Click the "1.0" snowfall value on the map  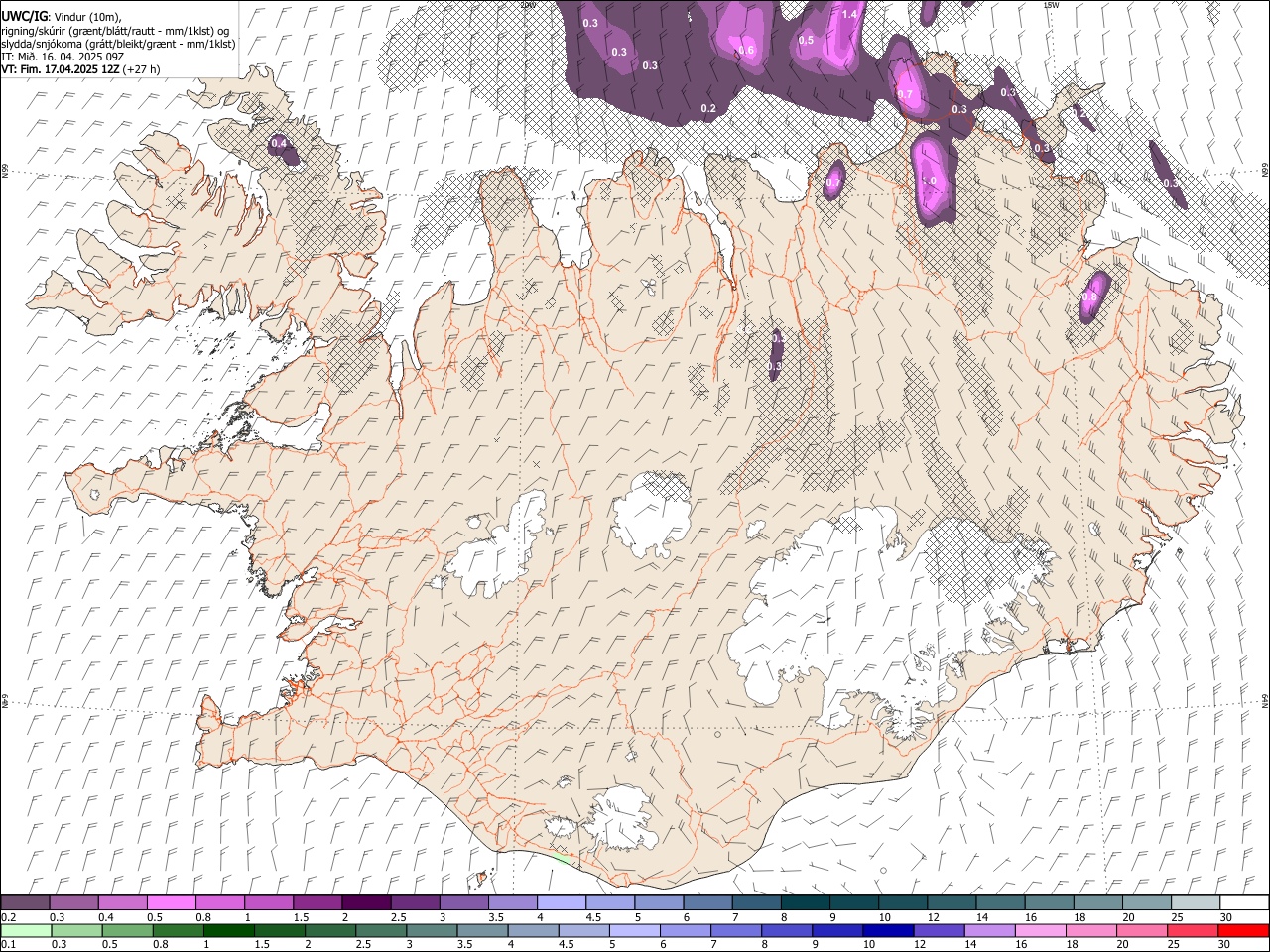pyautogui.click(x=930, y=181)
